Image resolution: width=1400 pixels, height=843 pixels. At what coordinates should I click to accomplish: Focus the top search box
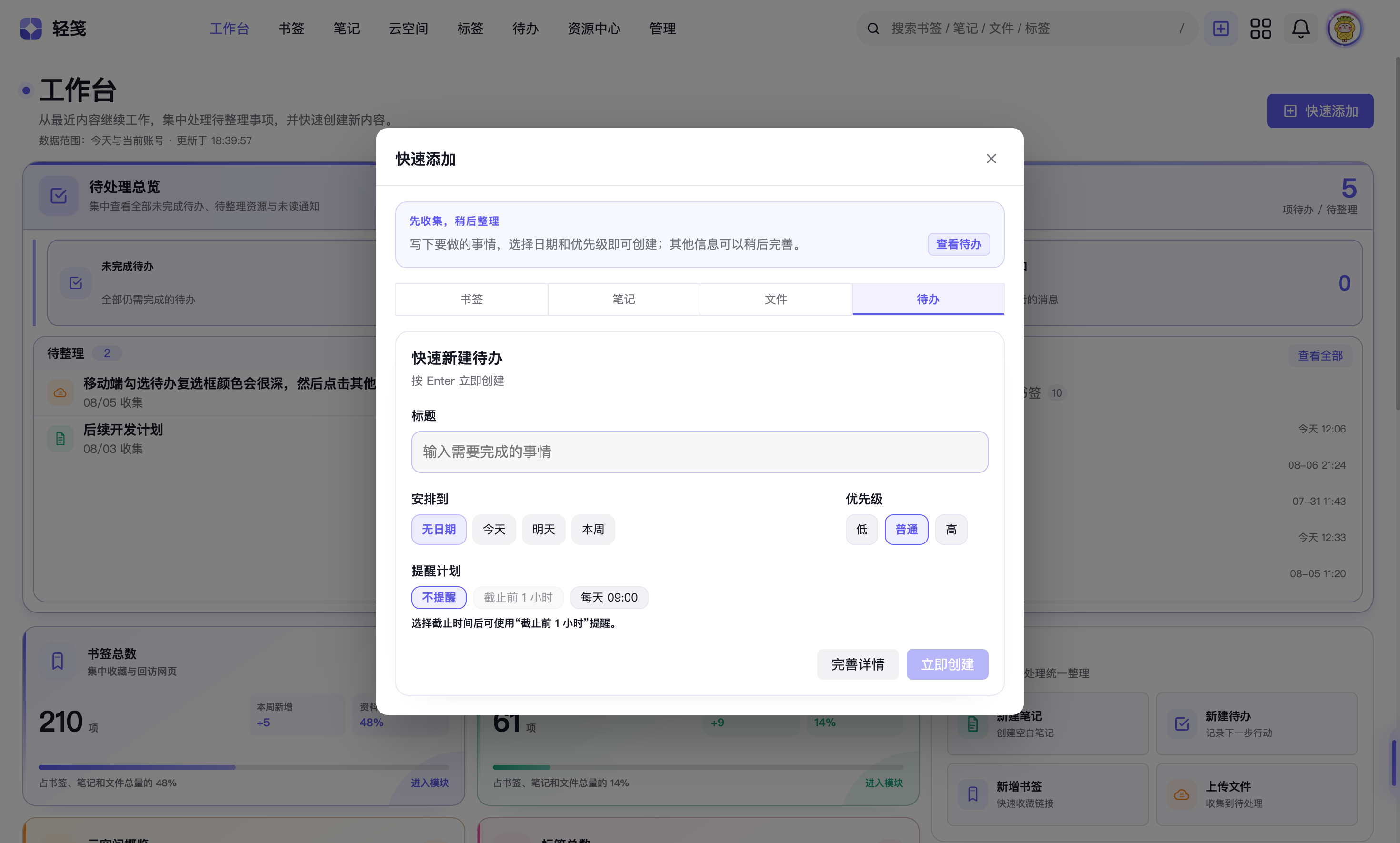click(1027, 29)
